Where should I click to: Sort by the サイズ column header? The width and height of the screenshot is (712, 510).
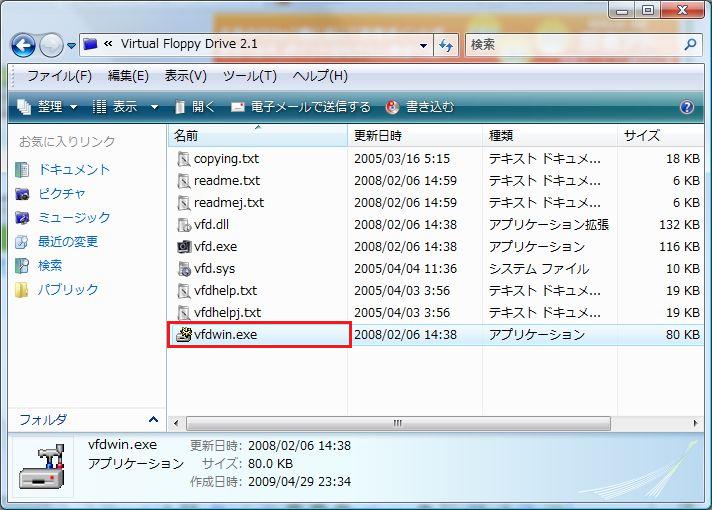661,135
